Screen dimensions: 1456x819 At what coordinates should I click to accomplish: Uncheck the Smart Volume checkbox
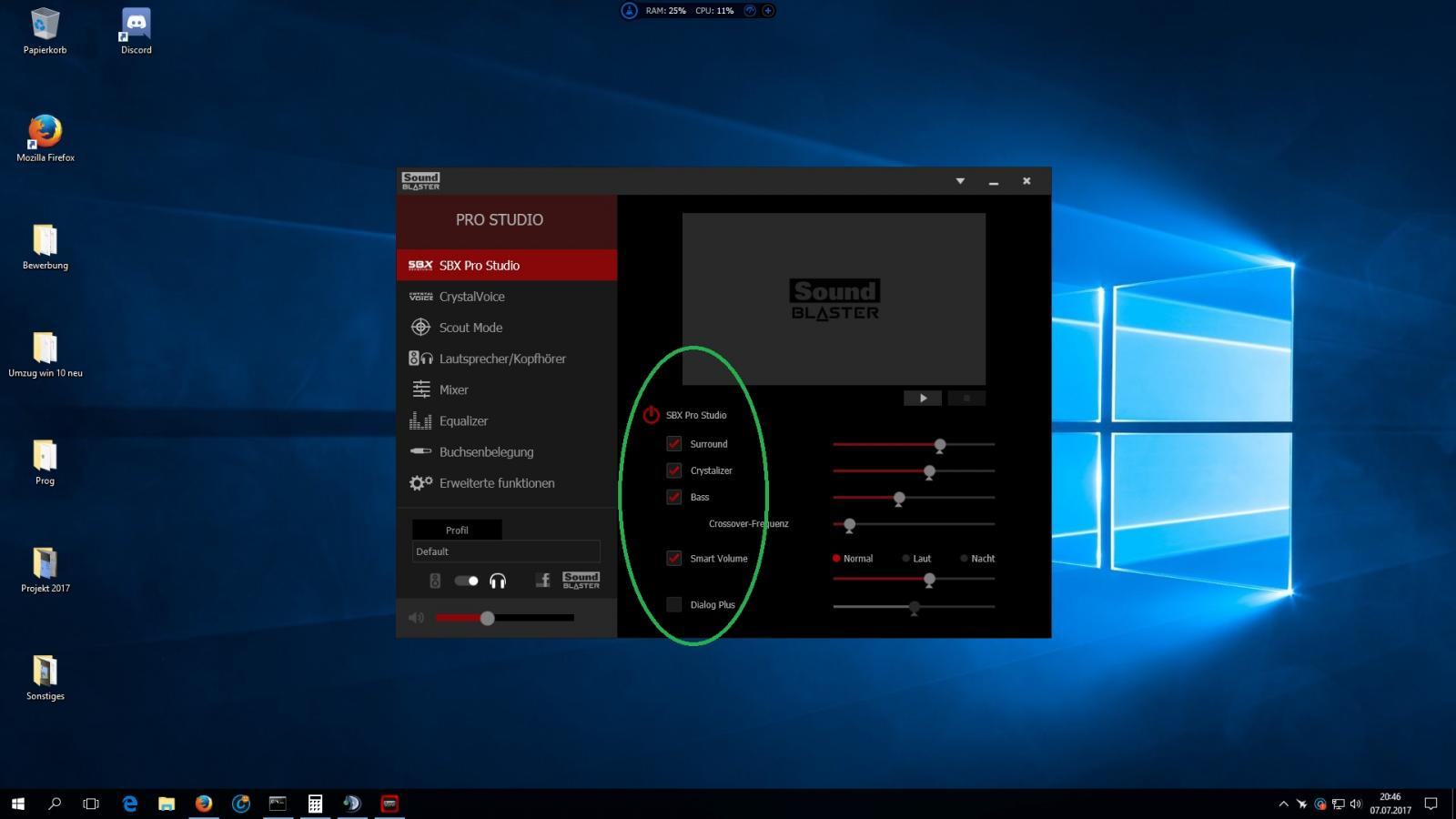[674, 558]
